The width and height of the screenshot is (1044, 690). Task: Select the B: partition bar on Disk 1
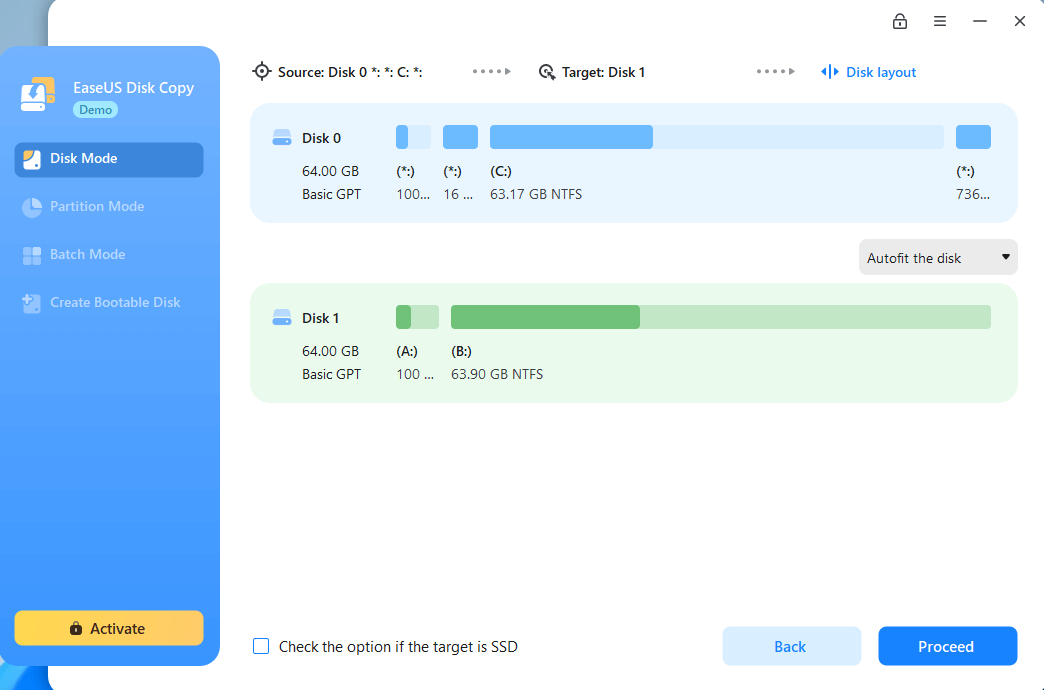tap(720, 317)
